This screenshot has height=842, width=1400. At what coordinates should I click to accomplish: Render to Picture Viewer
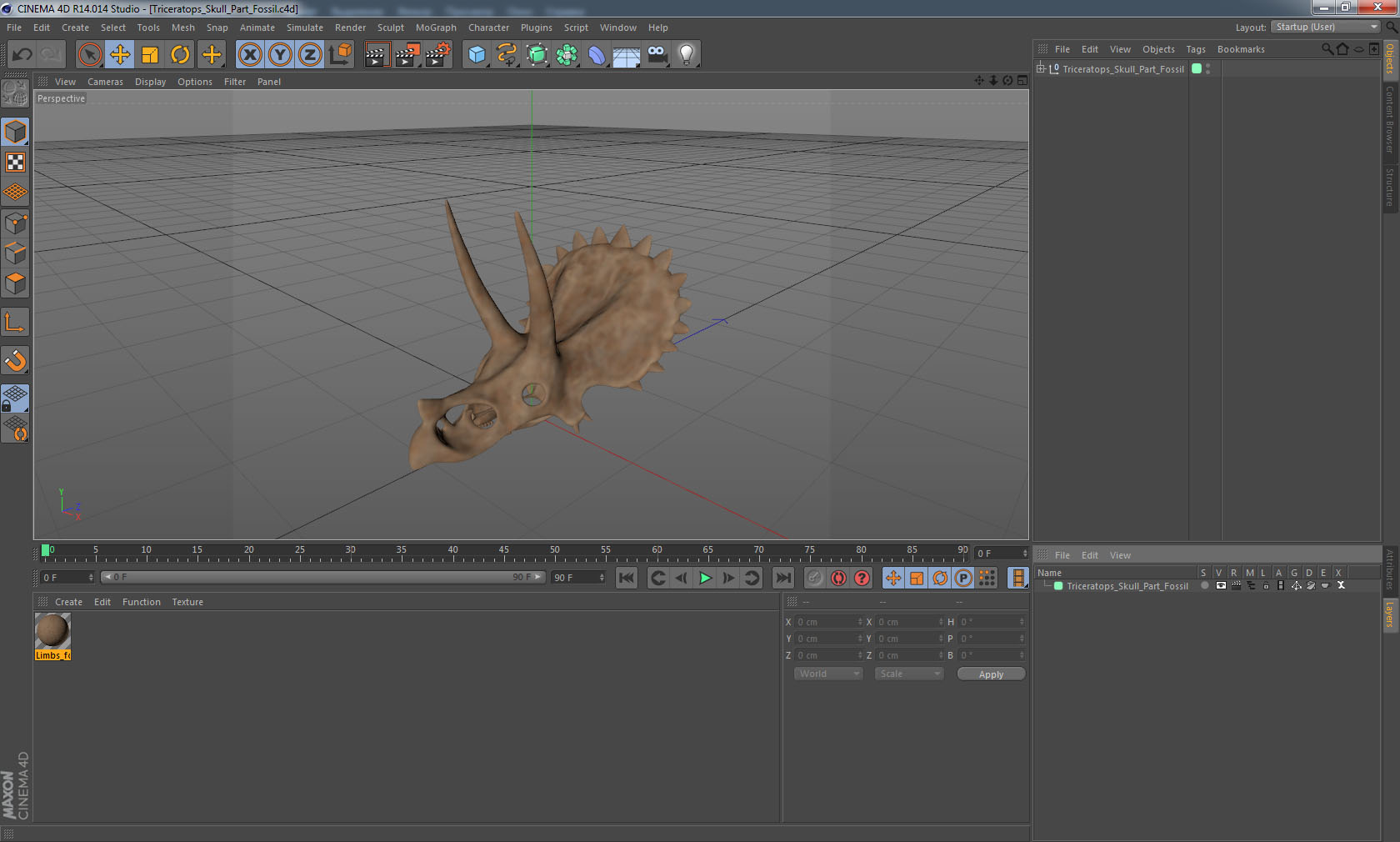[407, 55]
